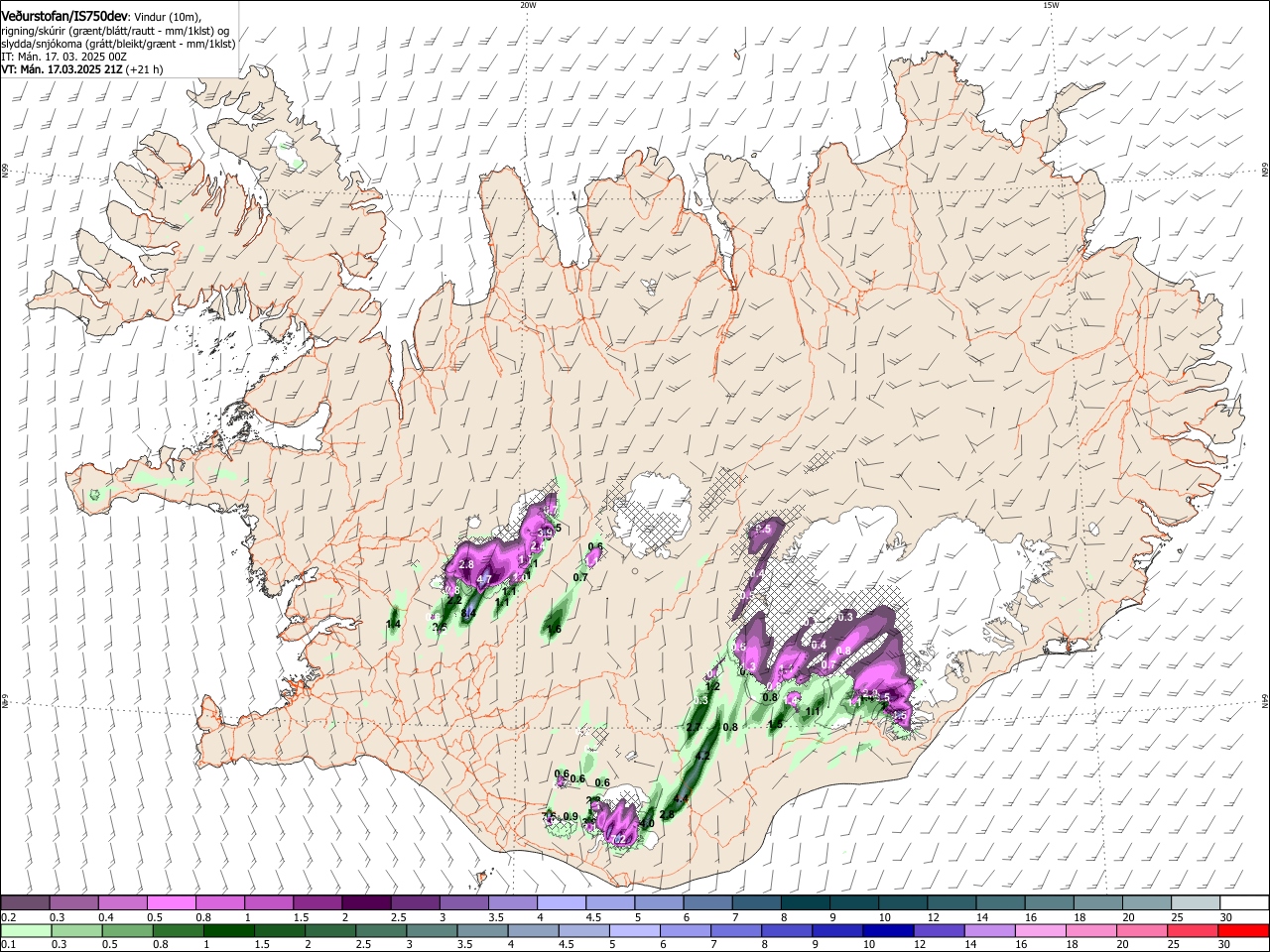Image resolution: width=1270 pixels, height=952 pixels.
Task: Select the 'IT: Mán. 17. 03. 2025 00Z' line
Action: click(x=63, y=57)
